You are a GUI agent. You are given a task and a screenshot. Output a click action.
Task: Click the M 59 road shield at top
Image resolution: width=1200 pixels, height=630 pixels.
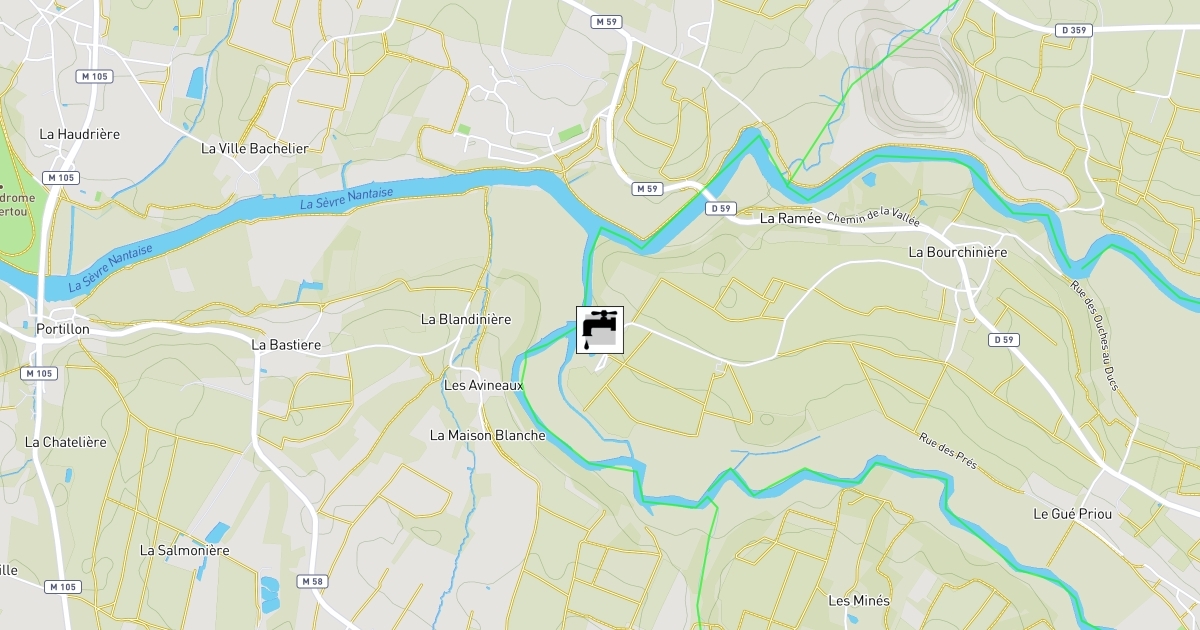[x=604, y=21]
